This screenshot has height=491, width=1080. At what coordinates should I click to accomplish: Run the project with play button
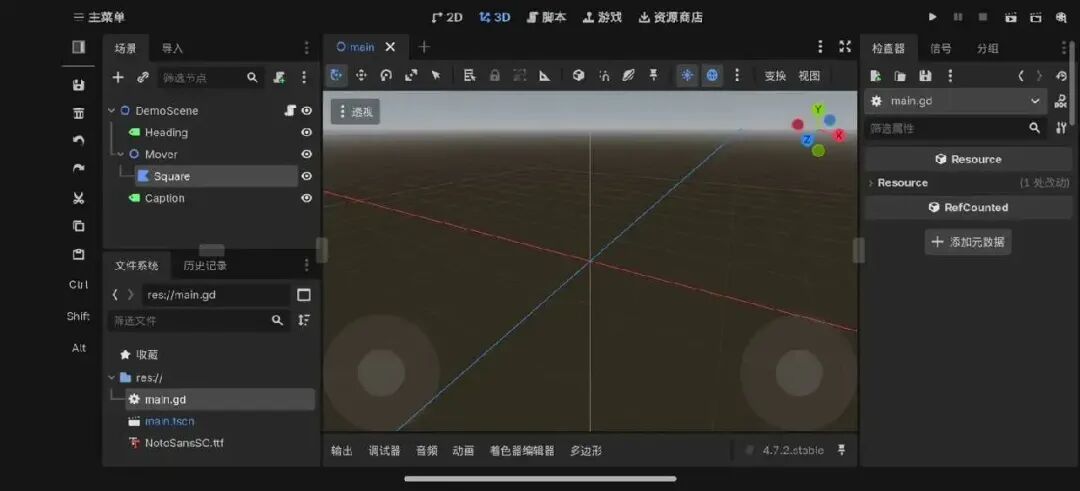tap(933, 17)
